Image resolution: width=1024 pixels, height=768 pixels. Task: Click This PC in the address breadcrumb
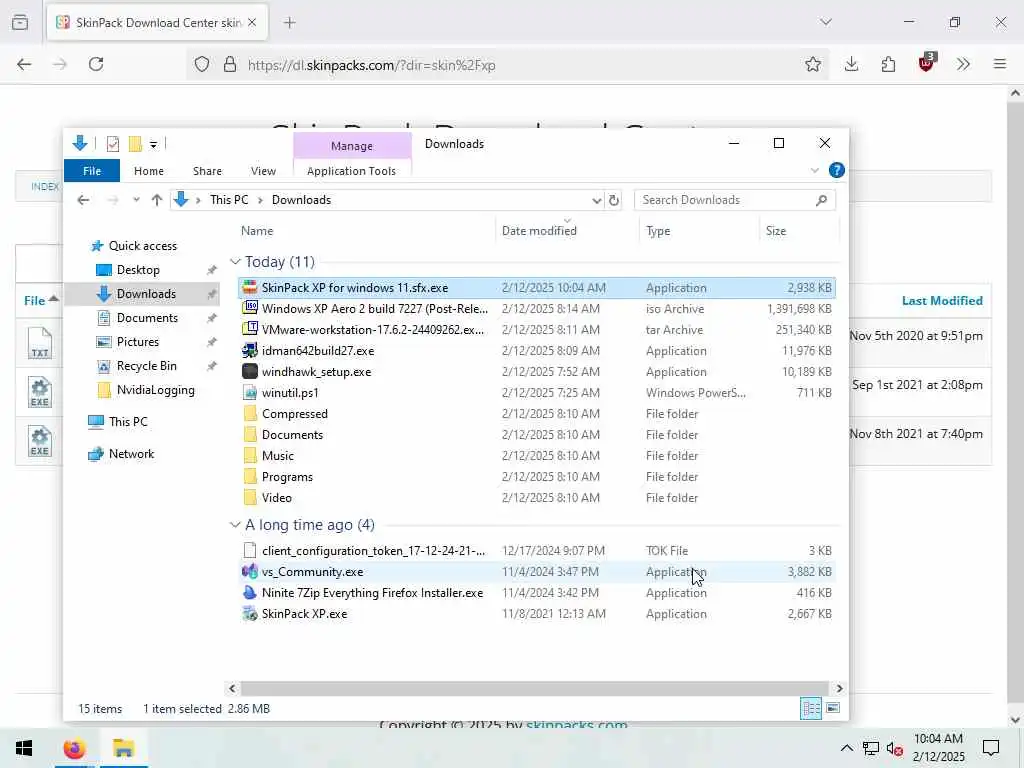[x=229, y=200]
